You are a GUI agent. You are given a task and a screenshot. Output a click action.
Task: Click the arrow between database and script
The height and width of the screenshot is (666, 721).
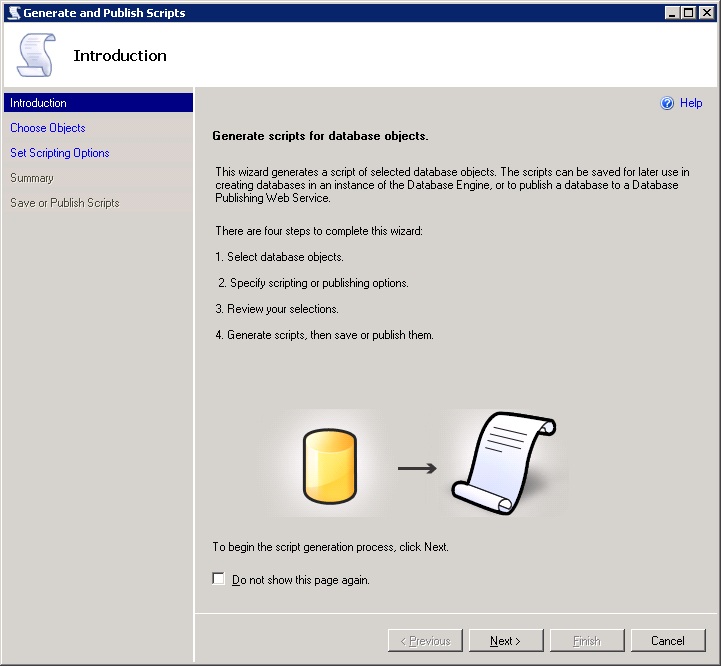point(417,467)
